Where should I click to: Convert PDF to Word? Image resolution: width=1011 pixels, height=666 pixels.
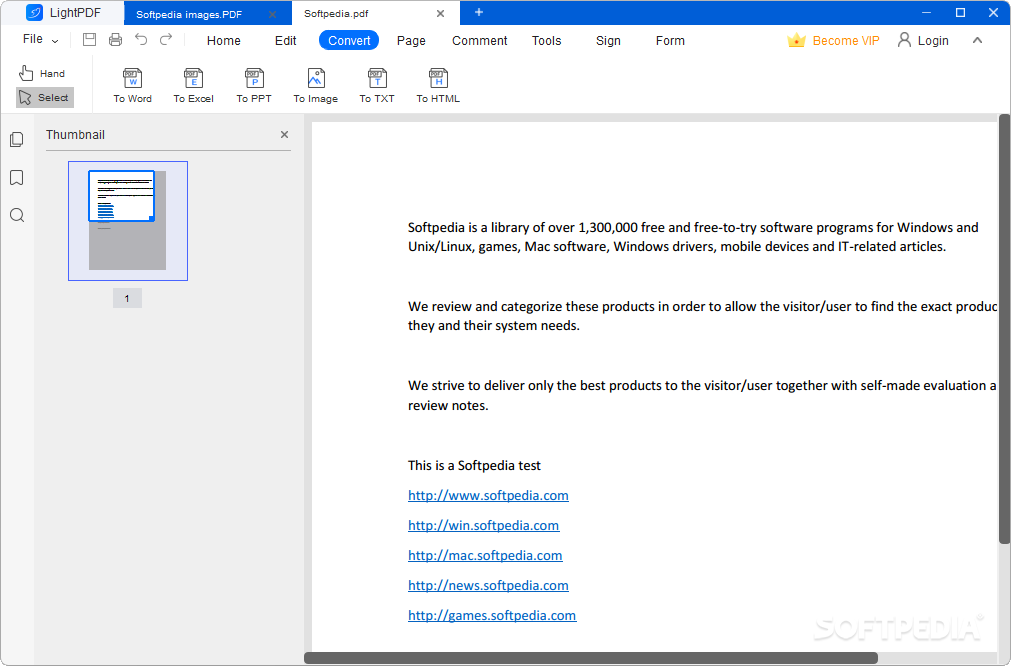click(x=132, y=86)
